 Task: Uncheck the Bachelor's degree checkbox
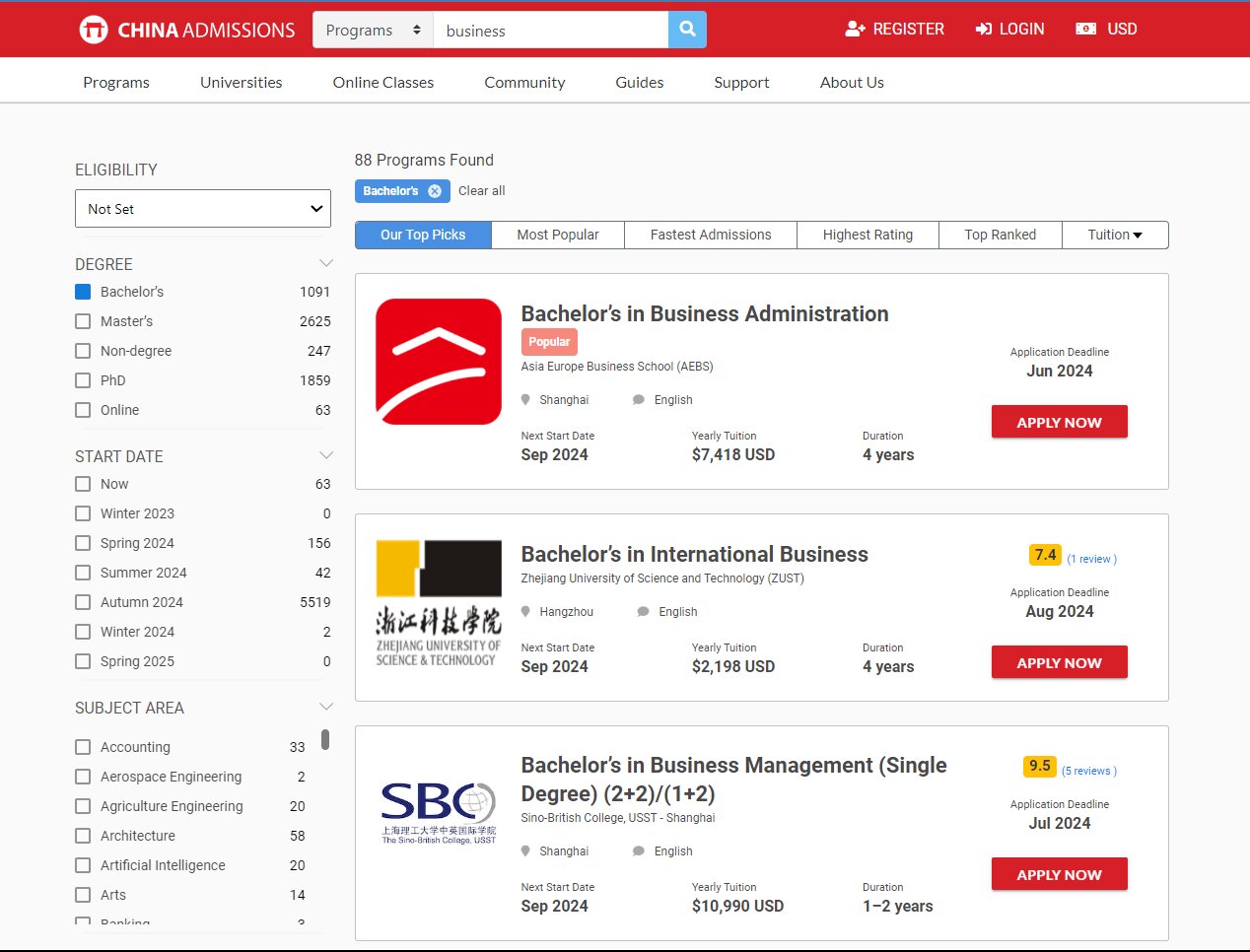click(83, 292)
